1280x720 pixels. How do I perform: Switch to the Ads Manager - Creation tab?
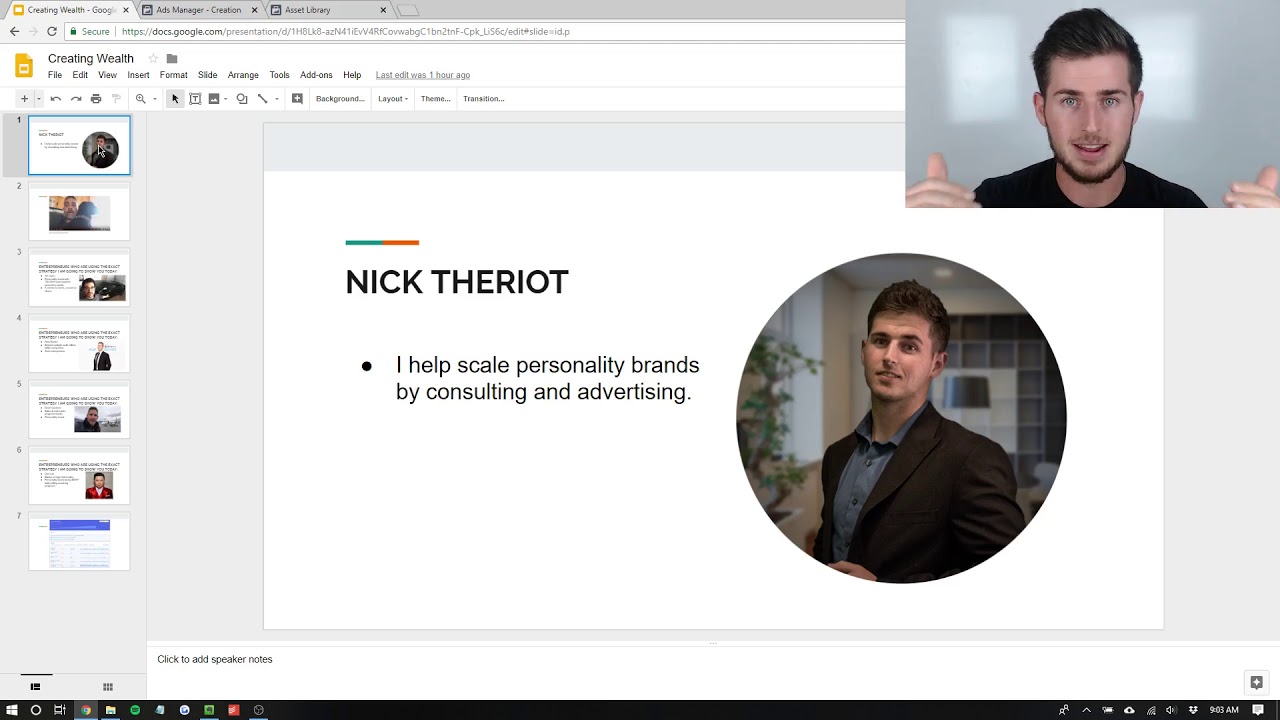click(198, 10)
